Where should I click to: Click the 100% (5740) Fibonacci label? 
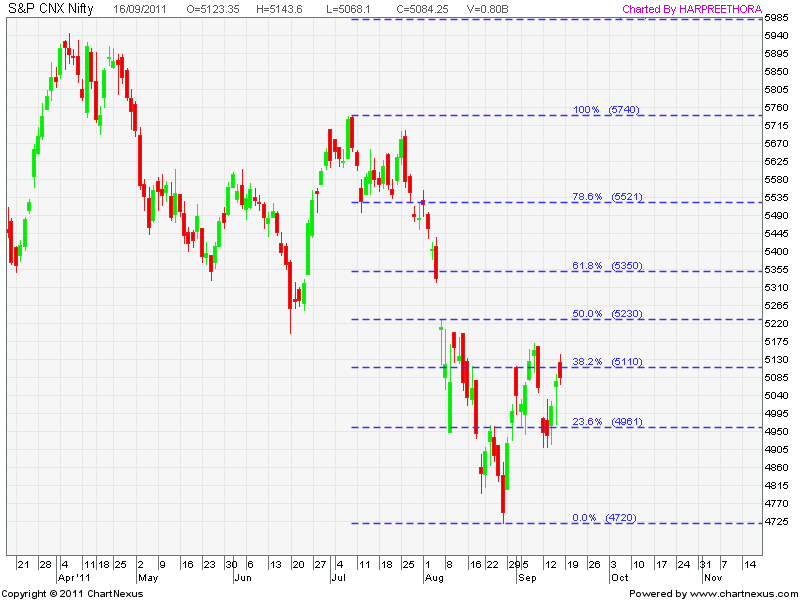606,110
